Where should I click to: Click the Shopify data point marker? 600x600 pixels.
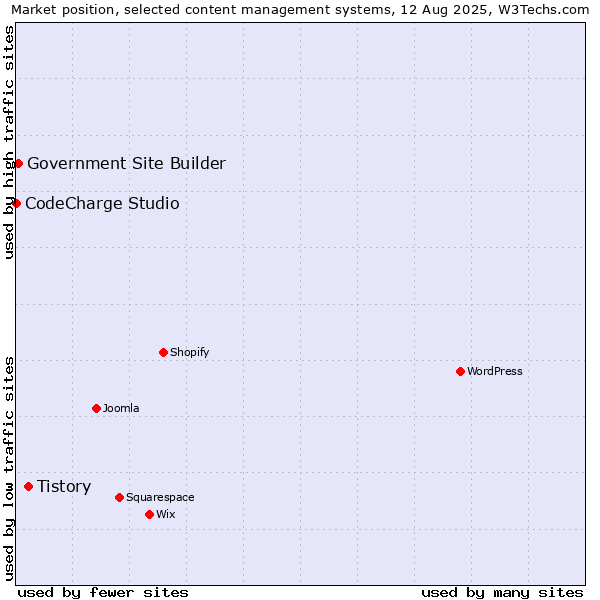(x=163, y=352)
